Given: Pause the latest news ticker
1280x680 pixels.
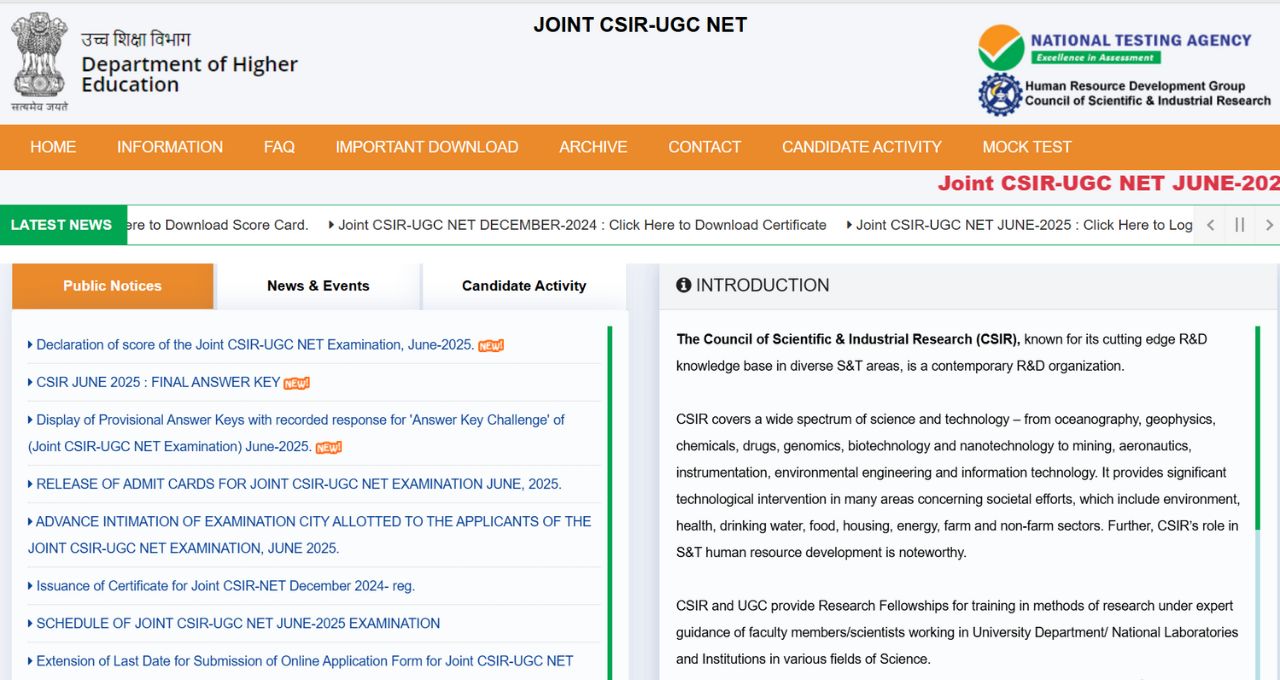Looking at the screenshot, I should tap(1240, 225).
